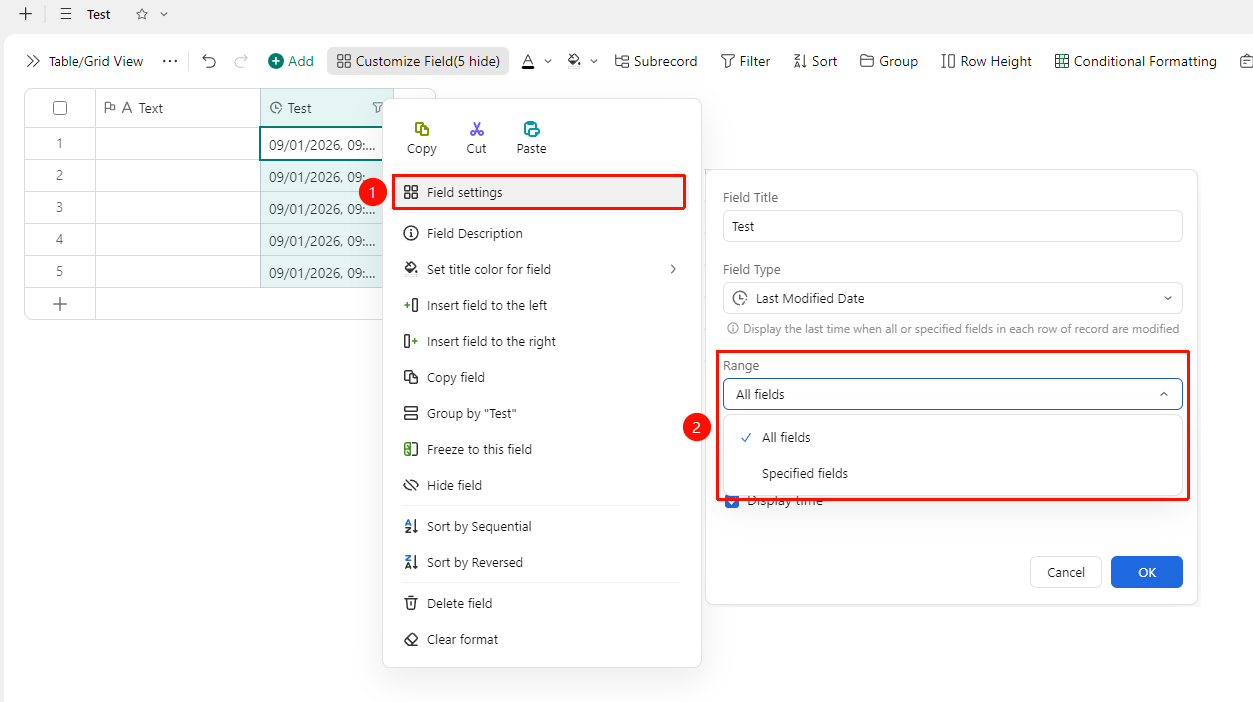Select Field Description menu item

pos(541,233)
